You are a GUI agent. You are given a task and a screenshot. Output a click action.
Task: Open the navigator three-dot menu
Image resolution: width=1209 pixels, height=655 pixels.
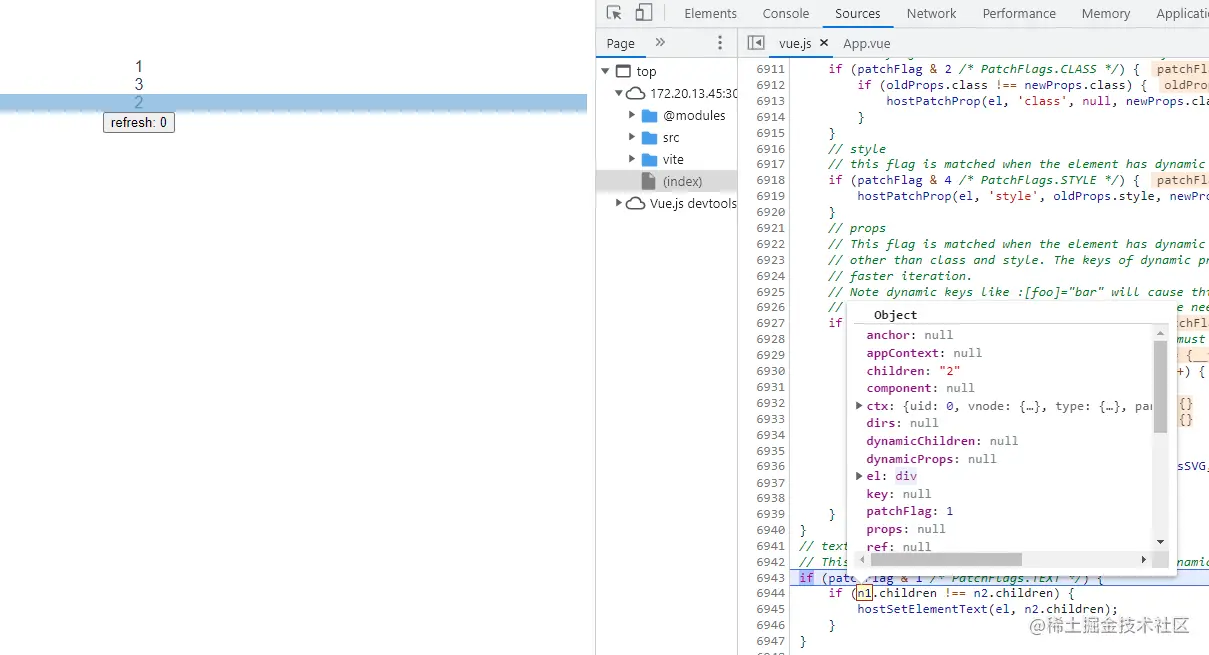[720, 43]
